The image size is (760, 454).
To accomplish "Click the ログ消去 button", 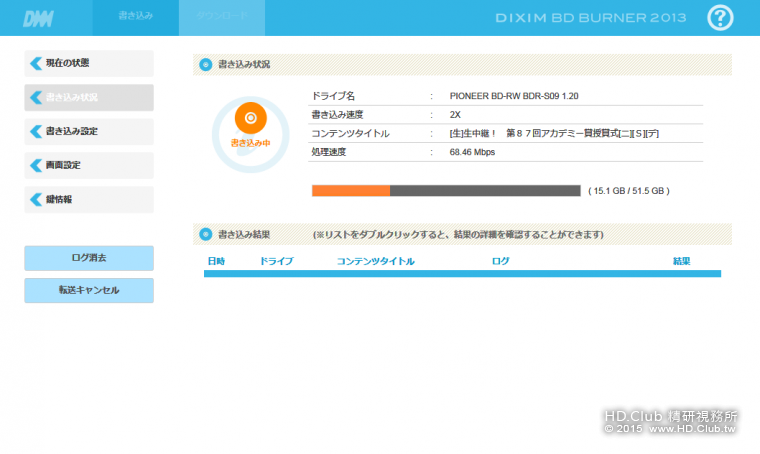I will click(89, 258).
